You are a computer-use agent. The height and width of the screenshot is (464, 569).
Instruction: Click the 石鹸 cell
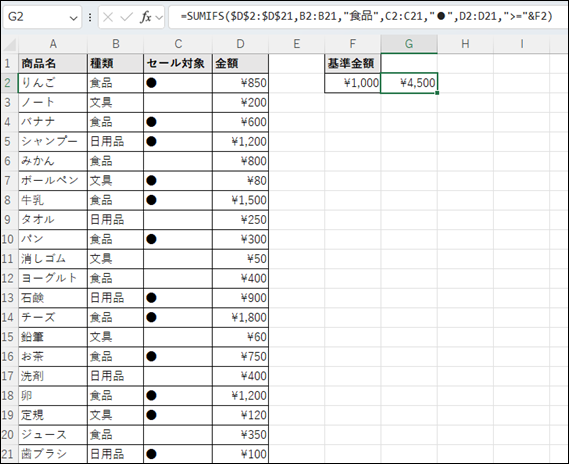click(x=53, y=298)
